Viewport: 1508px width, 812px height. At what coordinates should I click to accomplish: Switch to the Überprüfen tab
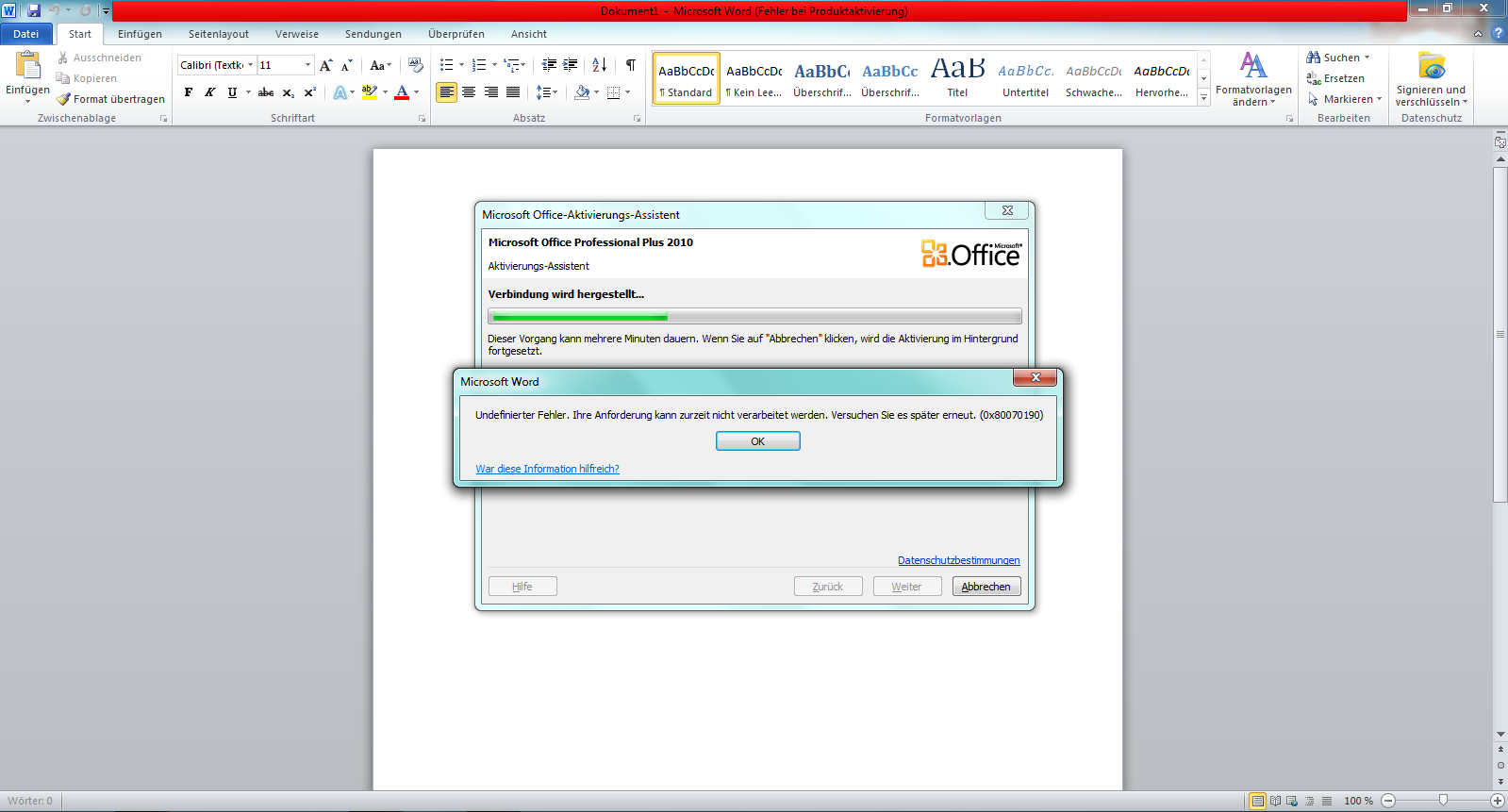[456, 34]
